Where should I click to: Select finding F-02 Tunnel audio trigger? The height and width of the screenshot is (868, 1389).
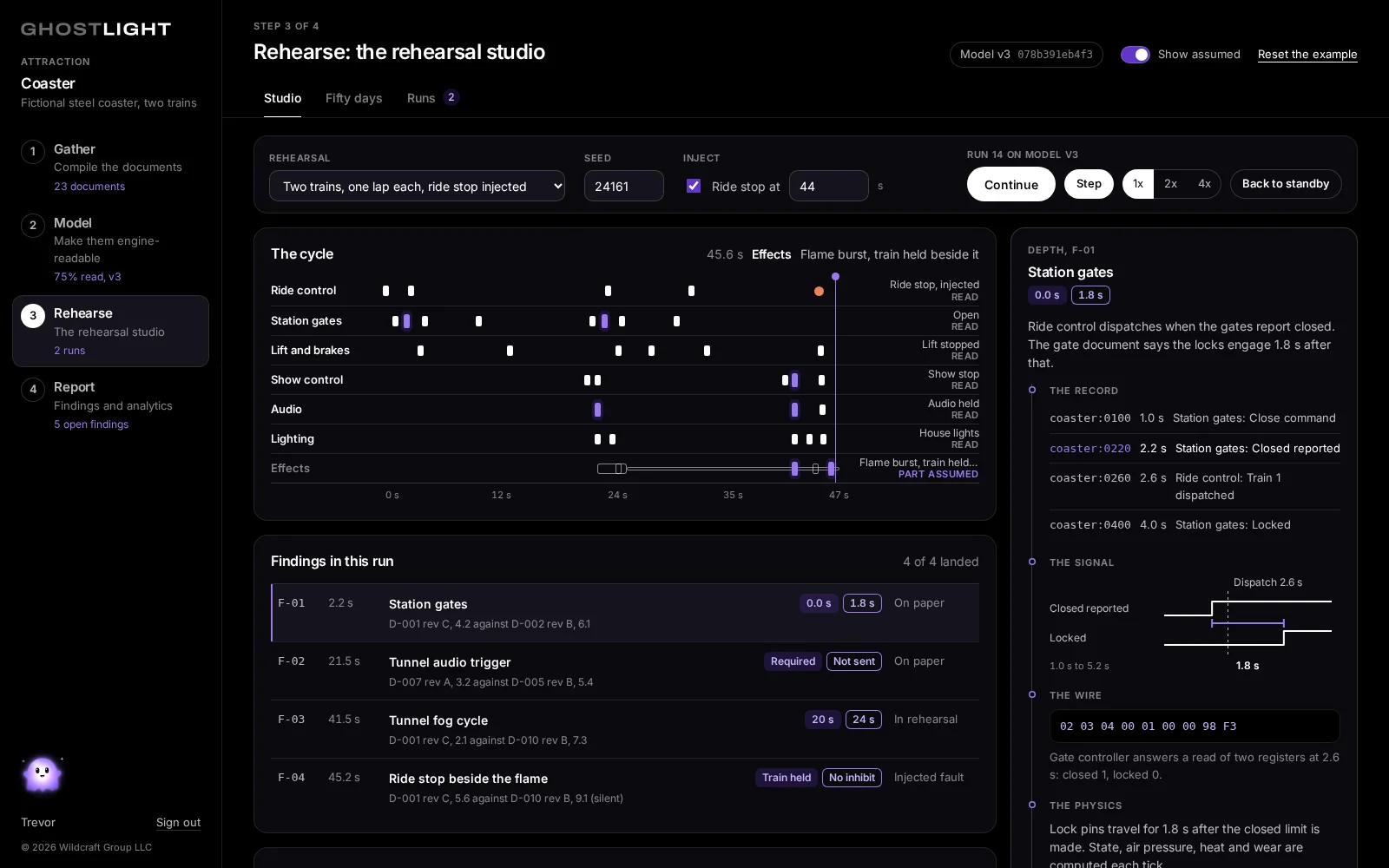point(625,671)
